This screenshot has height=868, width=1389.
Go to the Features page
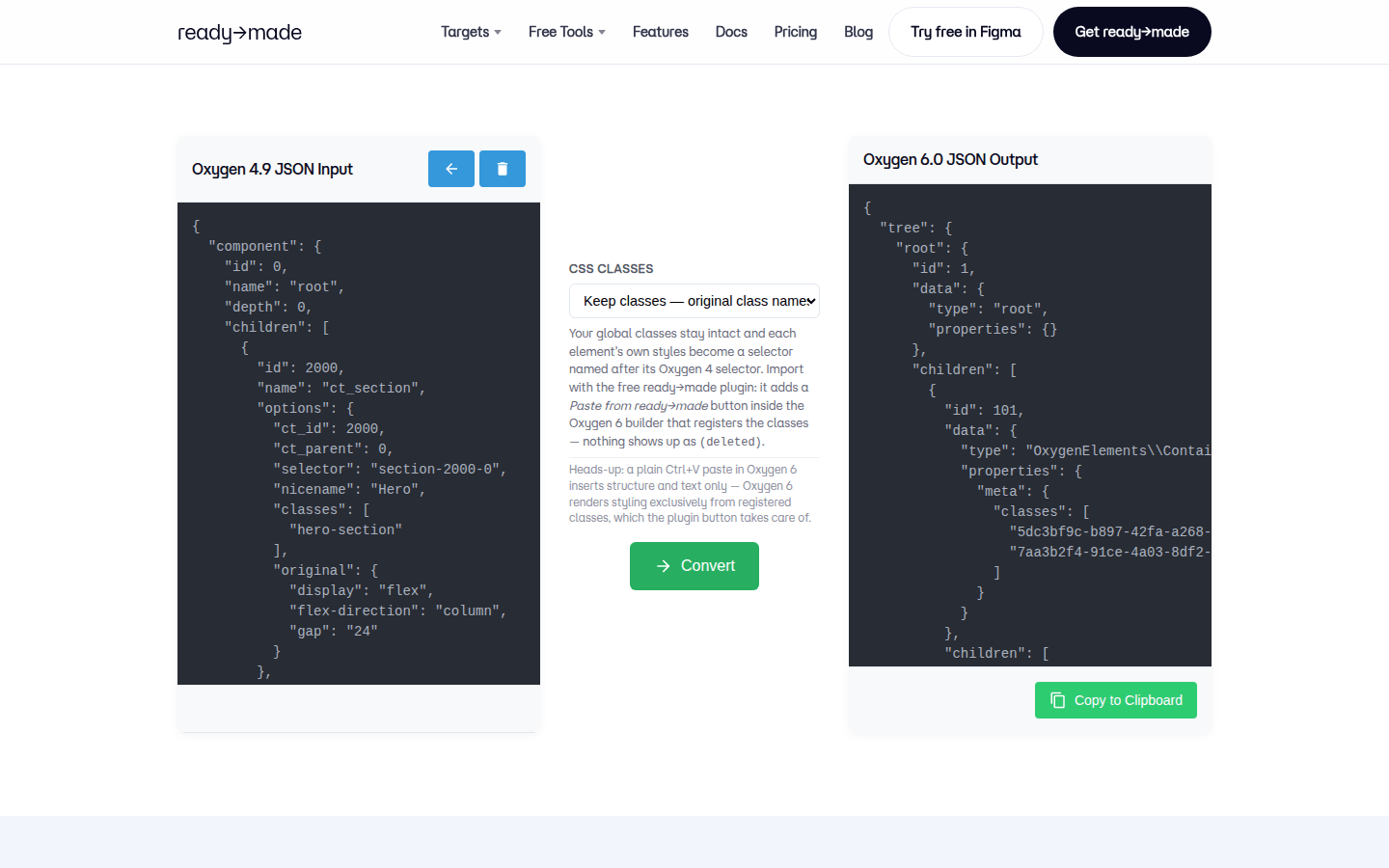(661, 32)
